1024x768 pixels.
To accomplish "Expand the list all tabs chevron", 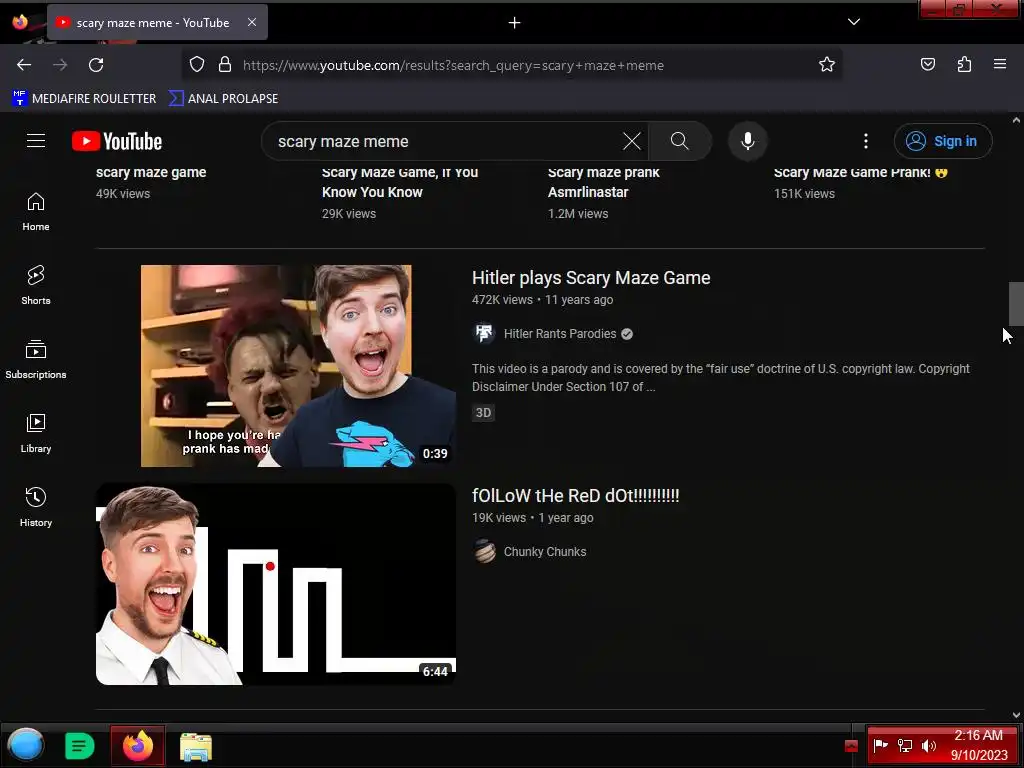I will click(x=854, y=22).
